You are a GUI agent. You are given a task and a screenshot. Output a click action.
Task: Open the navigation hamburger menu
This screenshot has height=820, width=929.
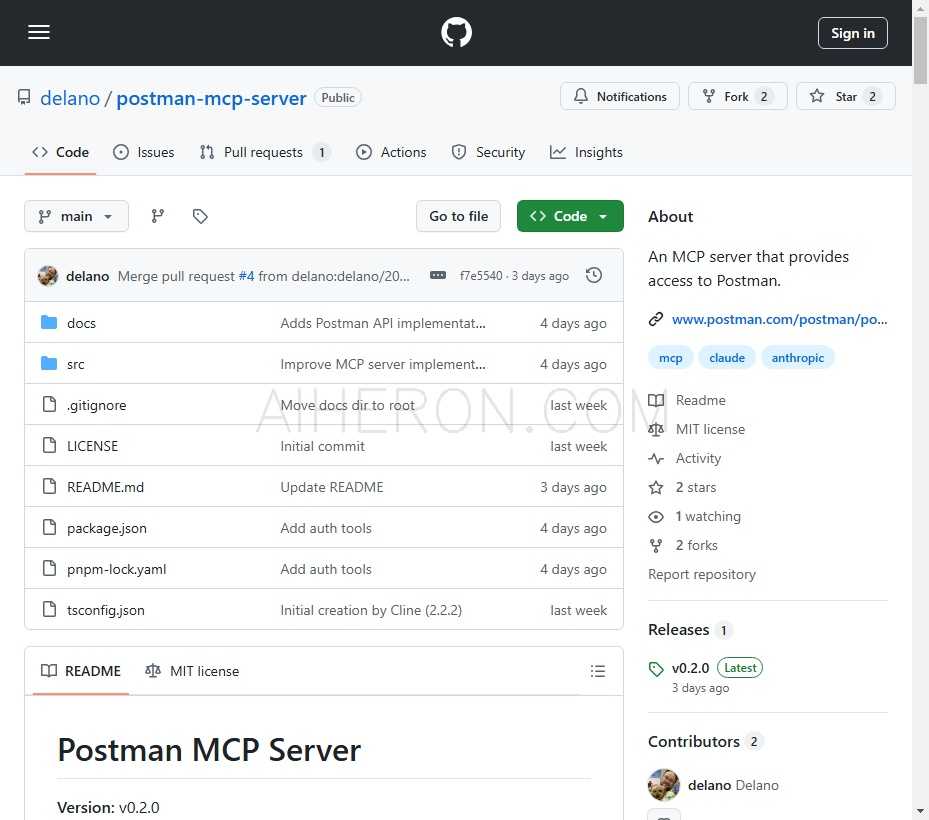[x=39, y=32]
